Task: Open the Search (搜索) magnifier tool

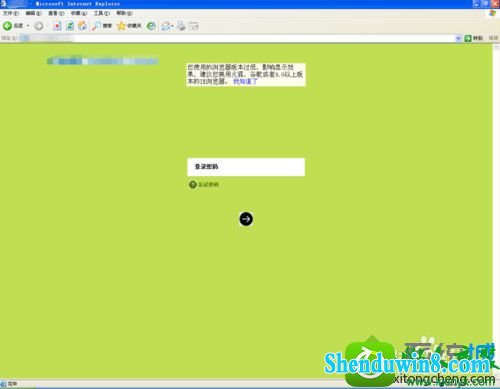Action: (x=102, y=26)
